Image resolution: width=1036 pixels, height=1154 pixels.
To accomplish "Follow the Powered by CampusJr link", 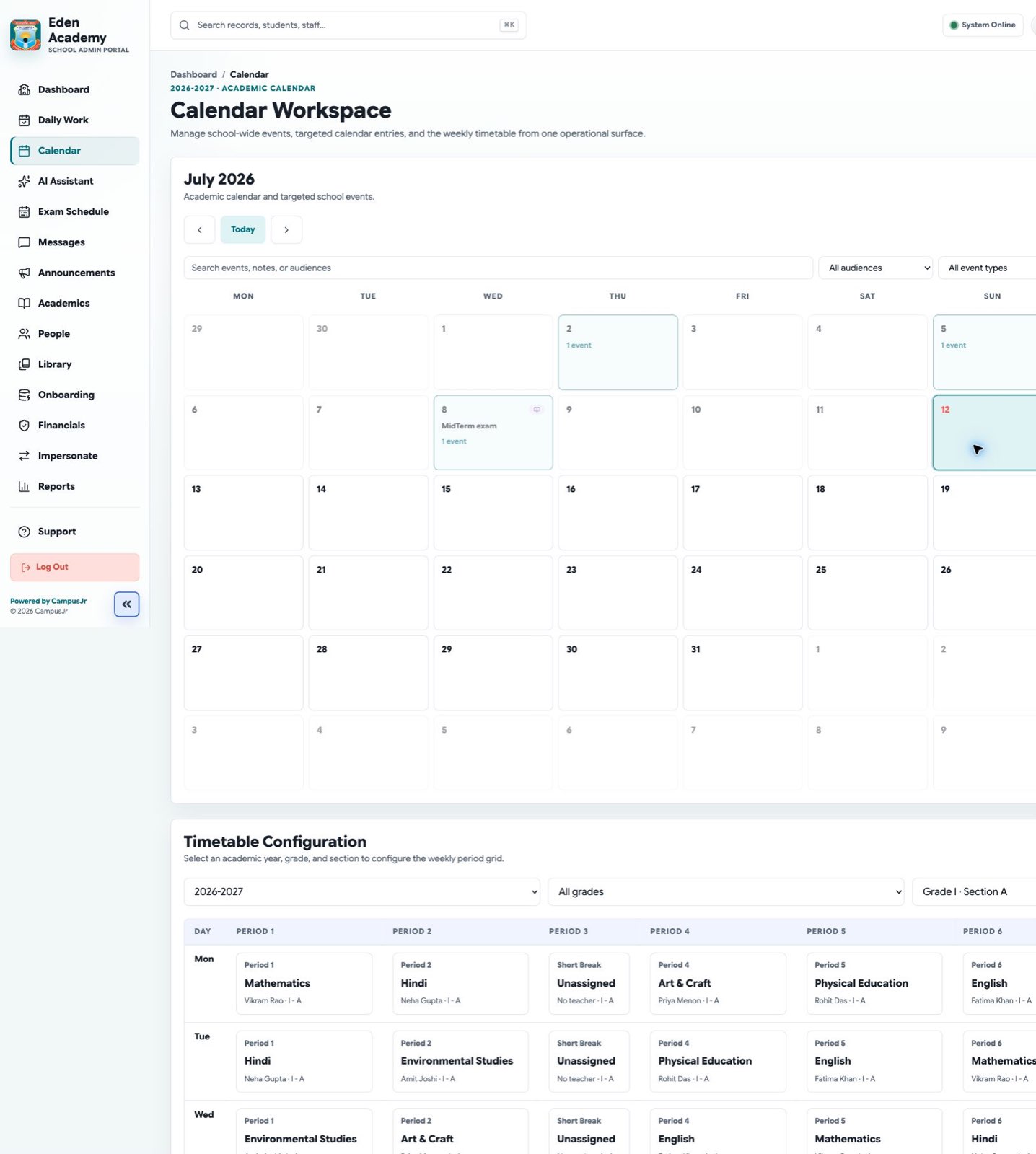I will 48,602.
